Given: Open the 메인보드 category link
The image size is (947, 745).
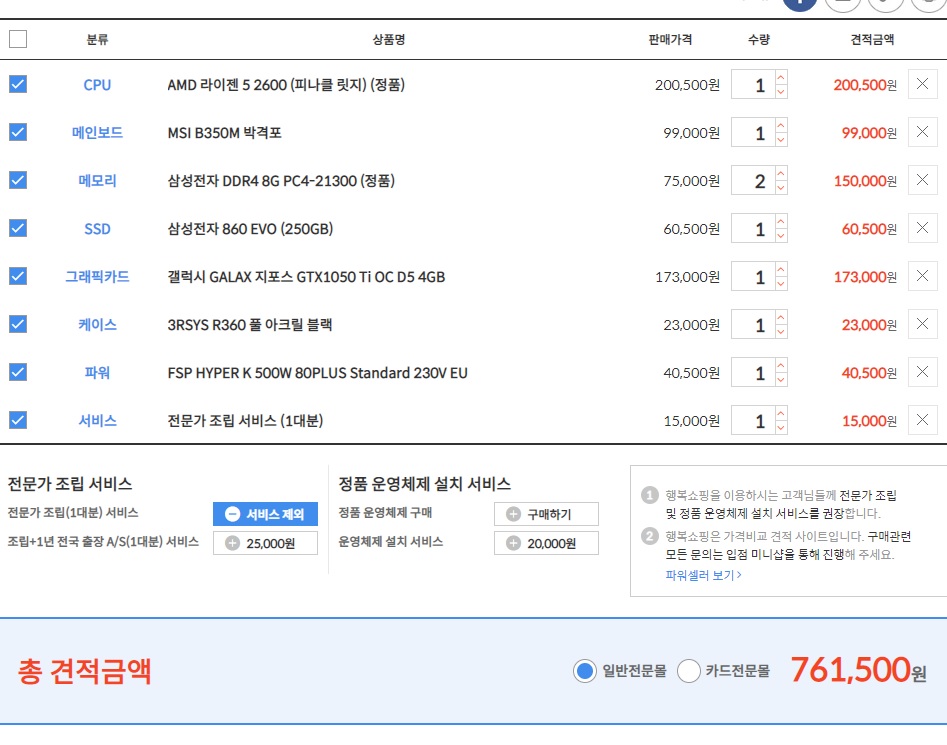Looking at the screenshot, I should point(97,132).
